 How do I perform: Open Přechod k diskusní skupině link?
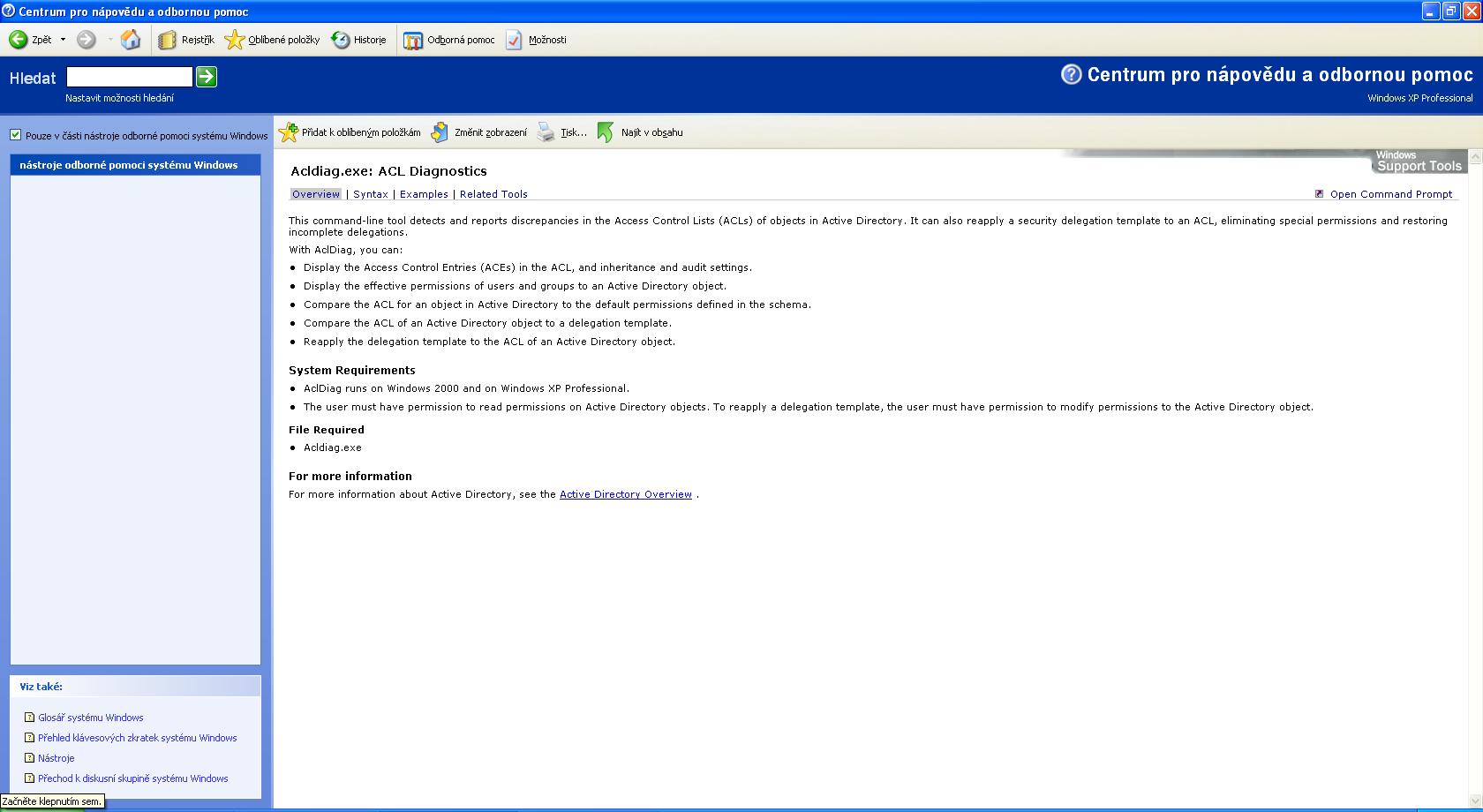pyautogui.click(x=133, y=778)
